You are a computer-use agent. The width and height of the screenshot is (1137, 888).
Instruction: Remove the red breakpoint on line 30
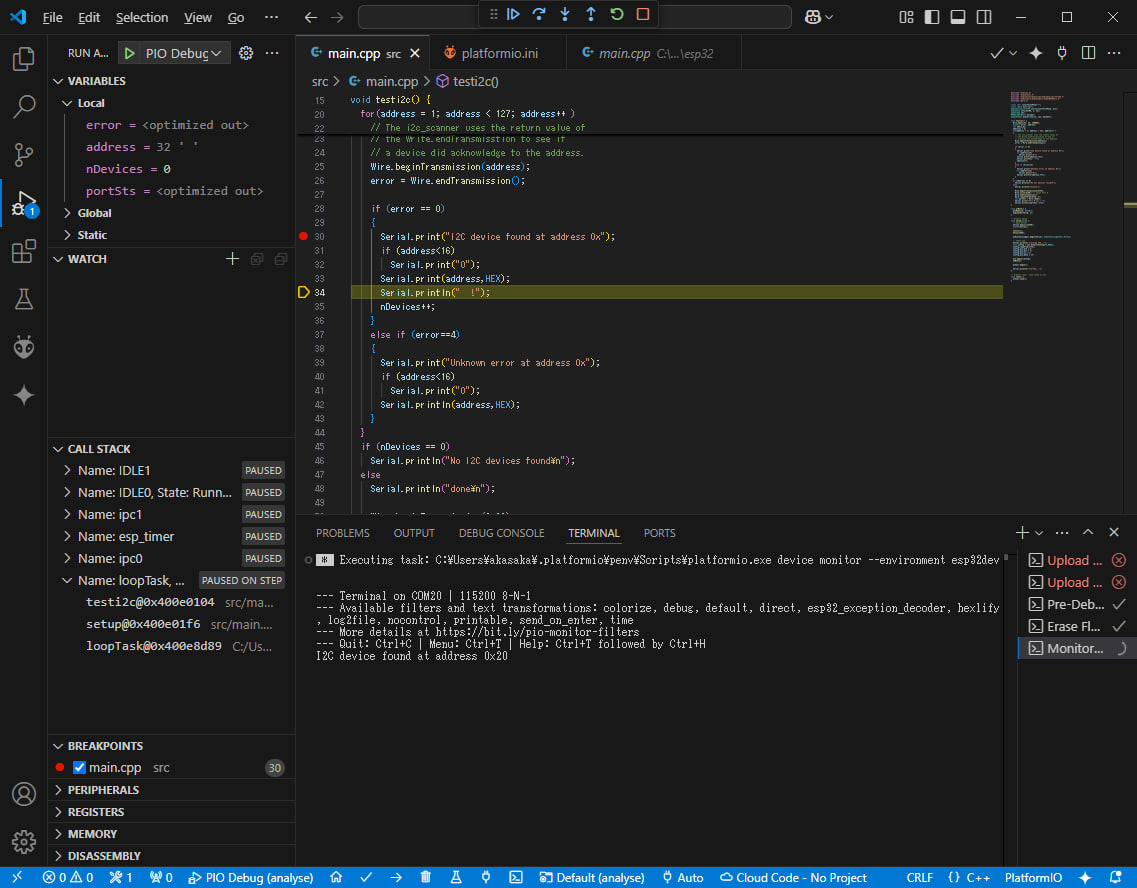click(303, 236)
